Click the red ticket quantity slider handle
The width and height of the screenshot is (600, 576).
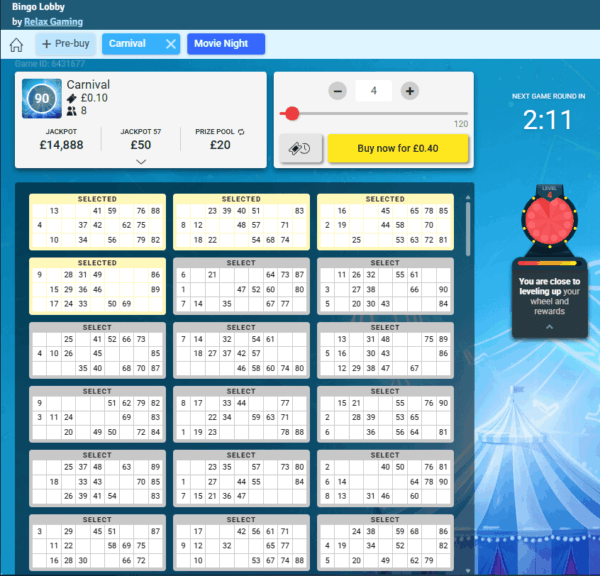click(292, 114)
